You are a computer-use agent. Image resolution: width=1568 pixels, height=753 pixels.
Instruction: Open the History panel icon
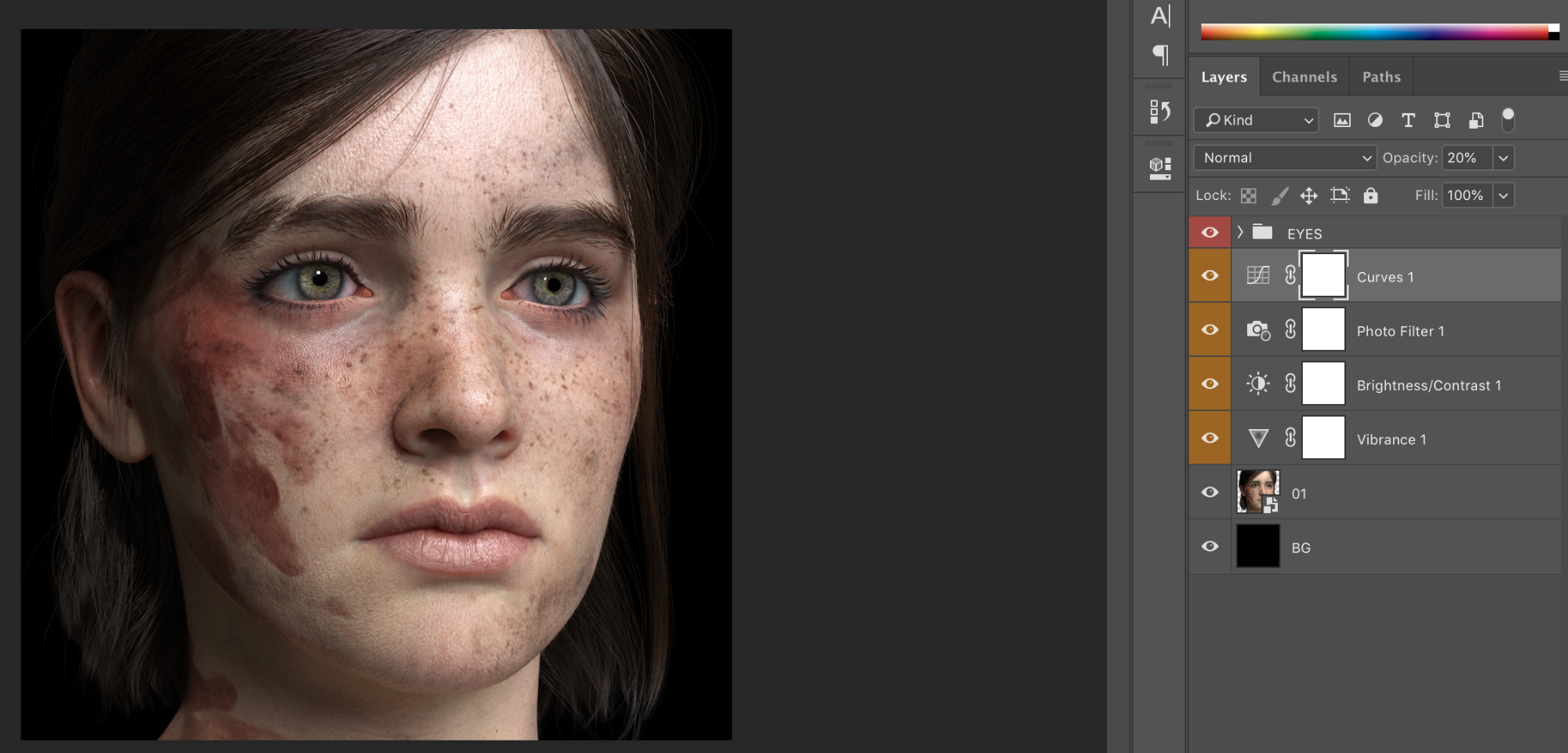click(x=1160, y=111)
